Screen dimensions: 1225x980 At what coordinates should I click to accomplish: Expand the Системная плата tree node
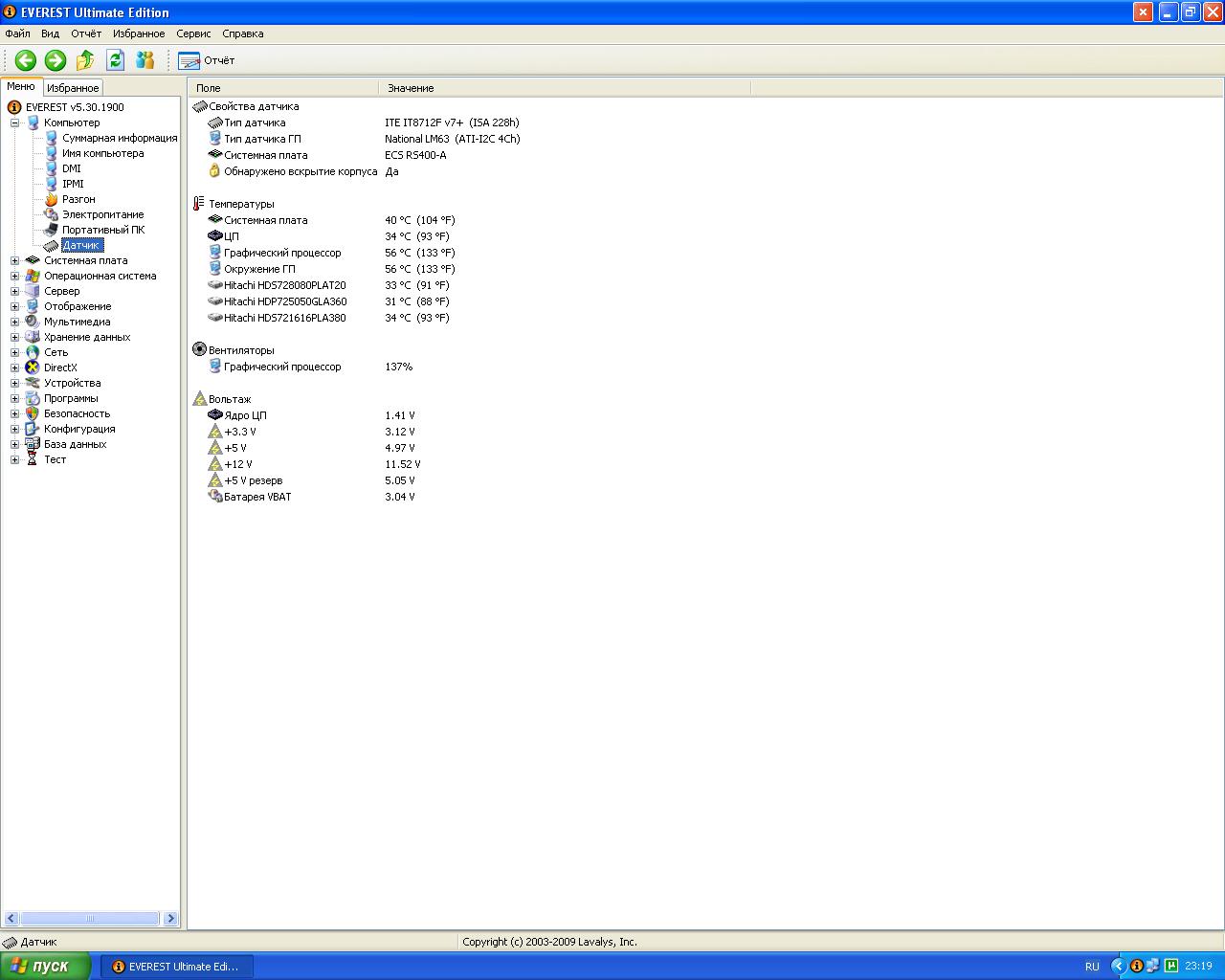click(14, 260)
